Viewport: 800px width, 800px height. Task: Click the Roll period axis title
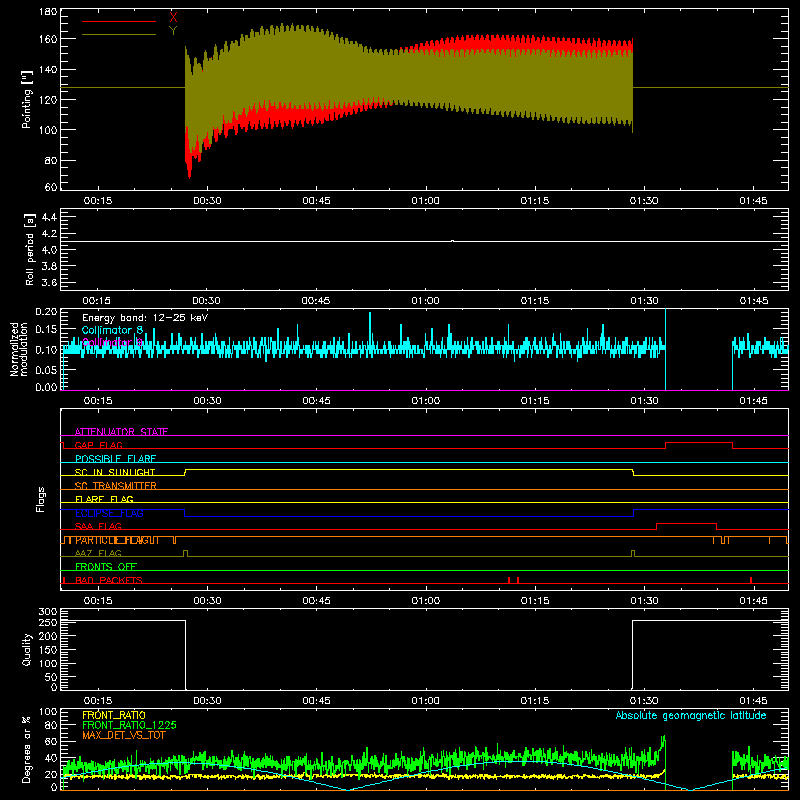coord(29,249)
